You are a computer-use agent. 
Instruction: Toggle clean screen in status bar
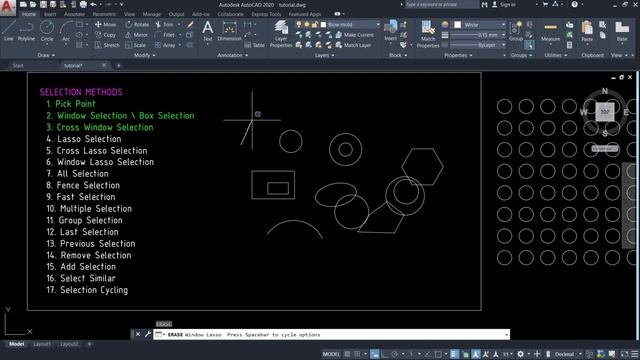[x=624, y=354]
